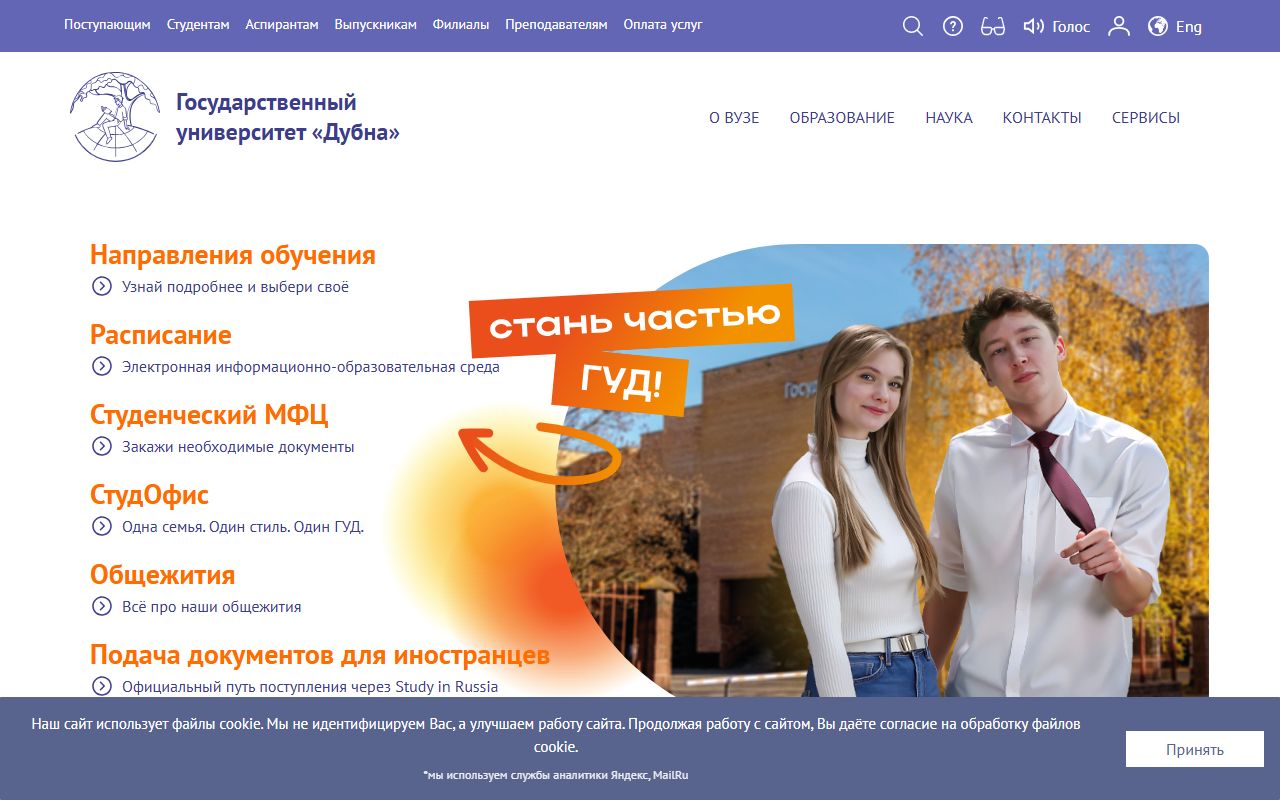
Task: Expand the ОБРАЗОВАНИЕ navigation menu
Action: tap(842, 118)
